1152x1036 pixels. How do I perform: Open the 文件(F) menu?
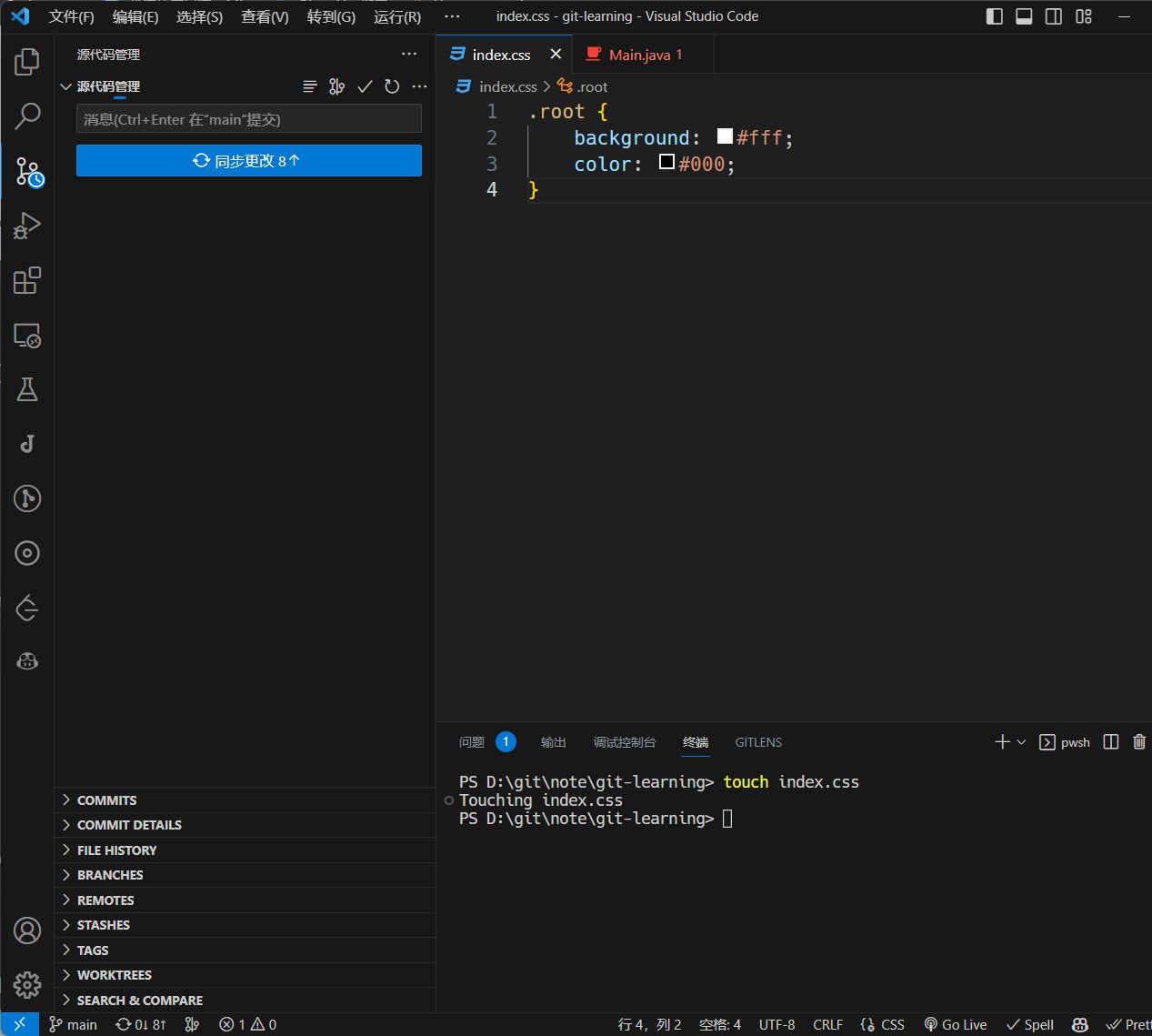pos(71,16)
